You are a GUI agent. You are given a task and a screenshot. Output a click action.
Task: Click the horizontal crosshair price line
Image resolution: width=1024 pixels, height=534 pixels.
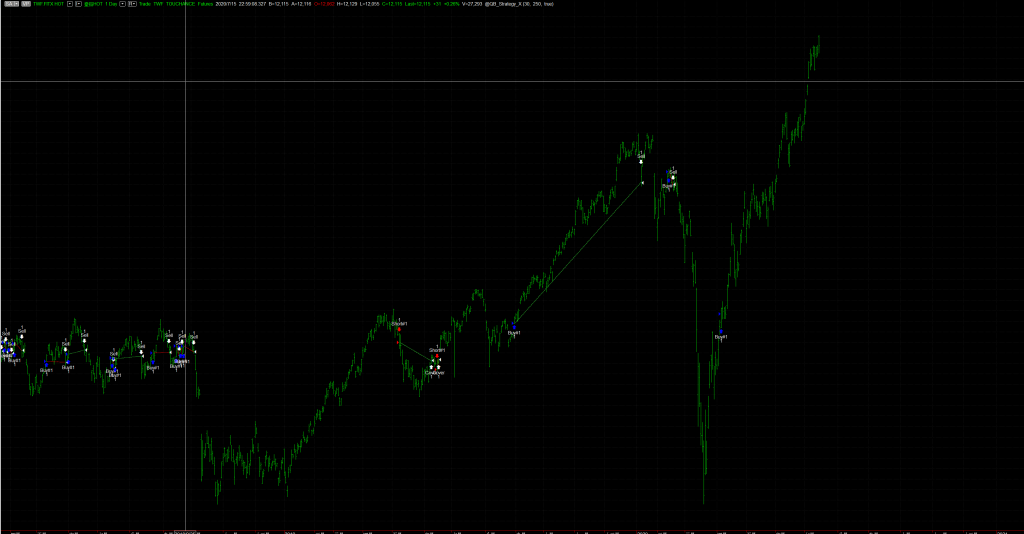(500, 80)
